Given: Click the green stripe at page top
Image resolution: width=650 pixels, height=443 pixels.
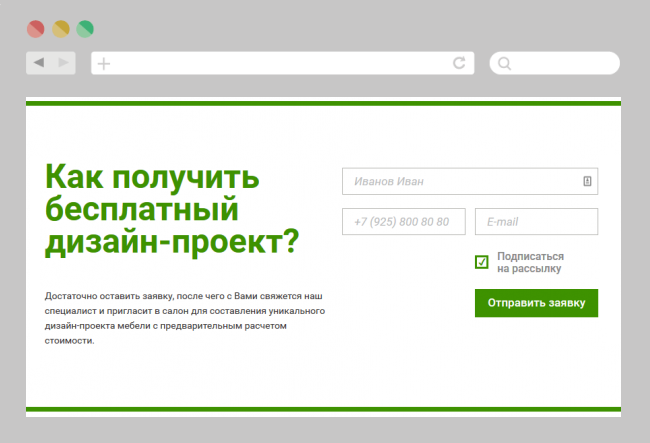Looking at the screenshot, I should pyautogui.click(x=323, y=103).
